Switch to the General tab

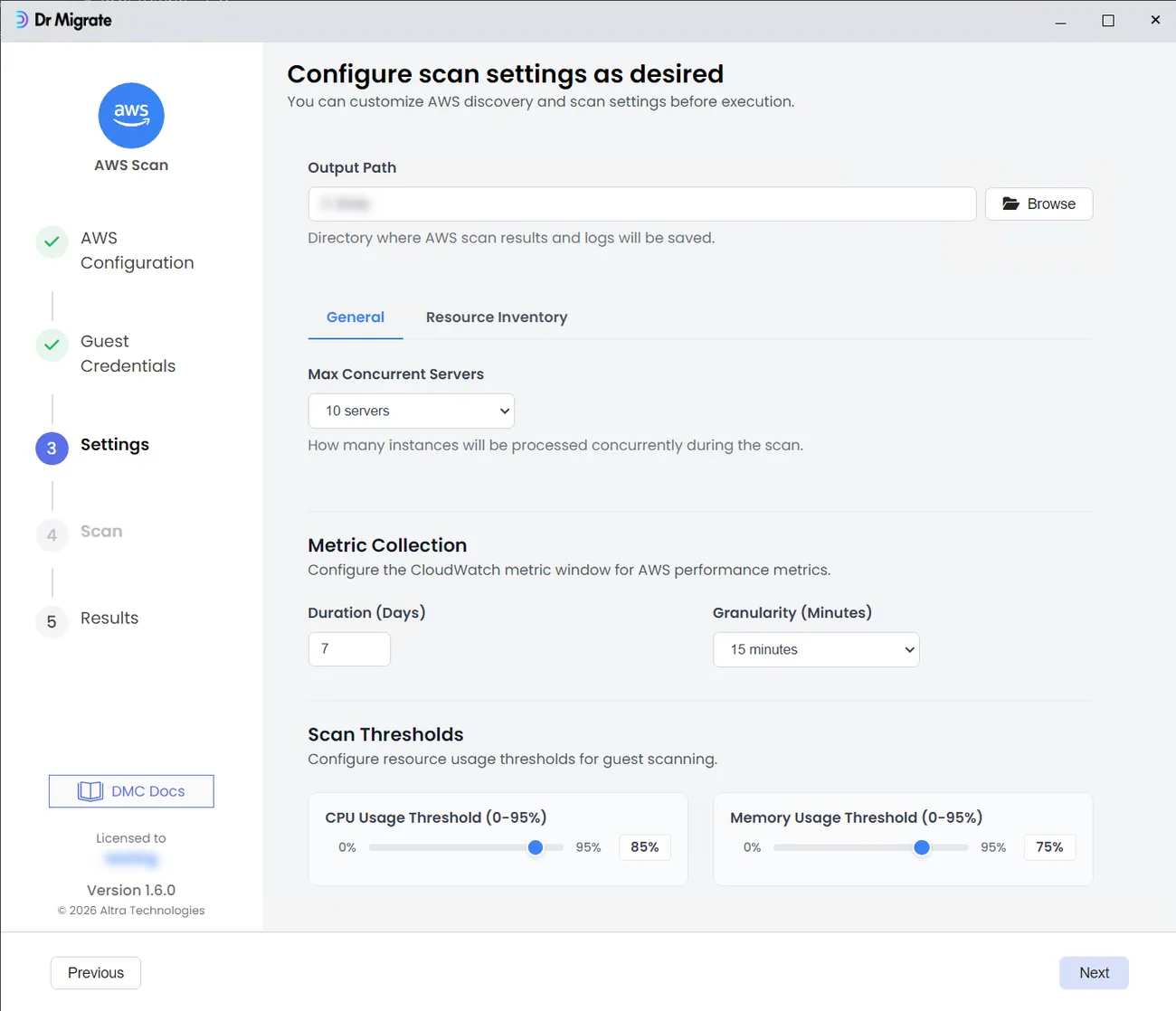(x=356, y=317)
